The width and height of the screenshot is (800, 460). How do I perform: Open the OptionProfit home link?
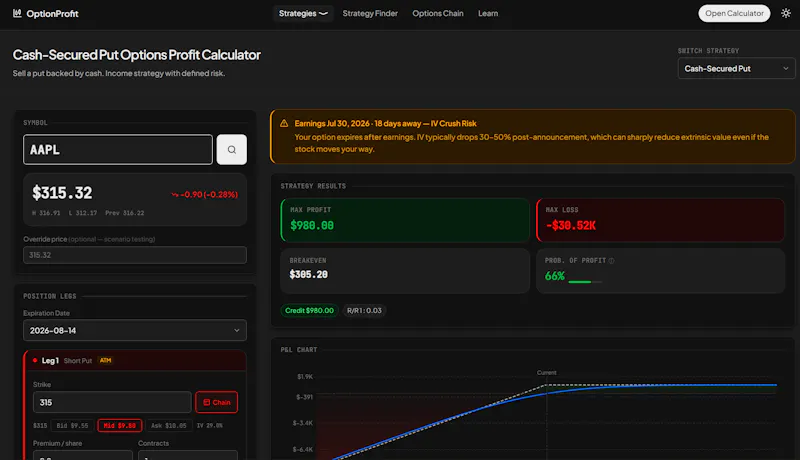click(45, 13)
